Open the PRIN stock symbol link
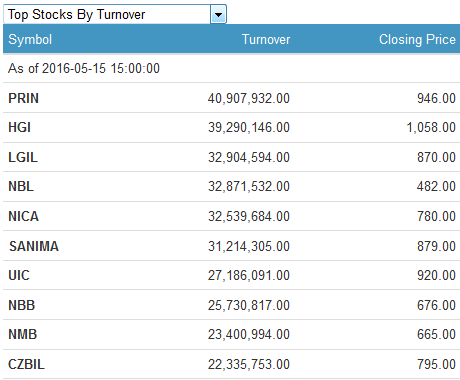This screenshot has width=460, height=380. click(x=23, y=98)
